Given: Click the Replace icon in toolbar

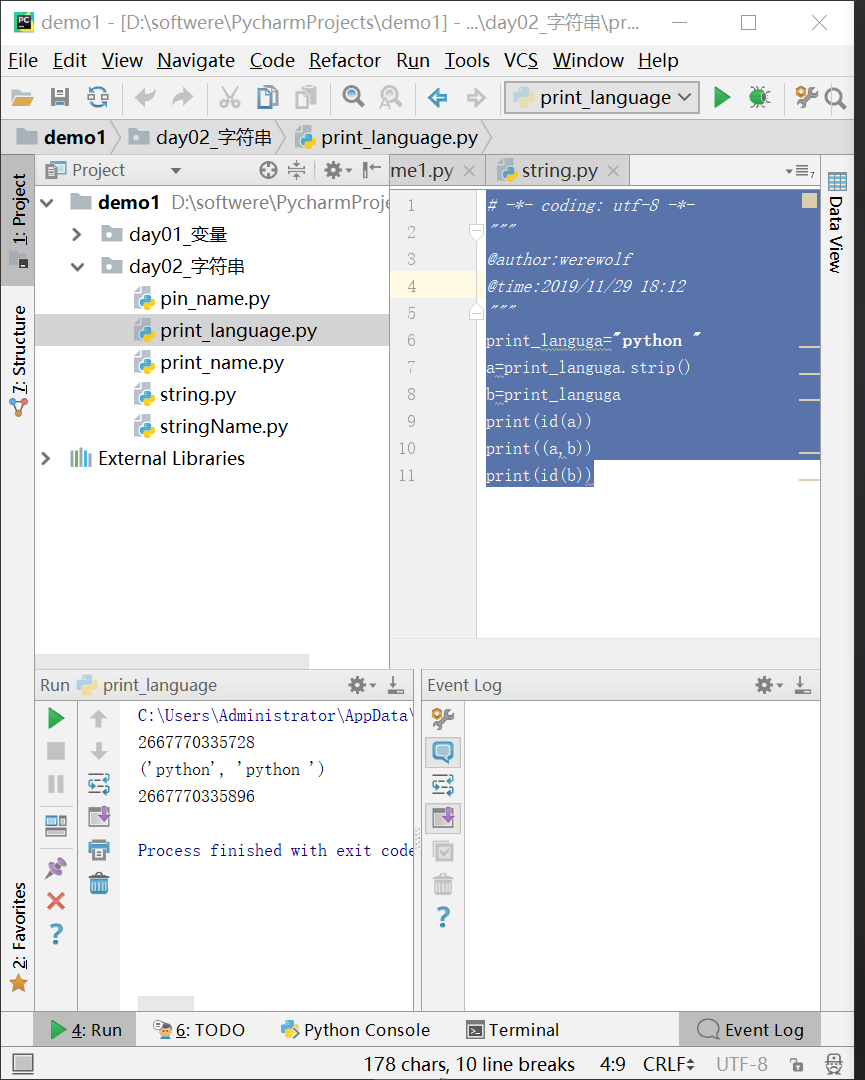Looking at the screenshot, I should [390, 97].
